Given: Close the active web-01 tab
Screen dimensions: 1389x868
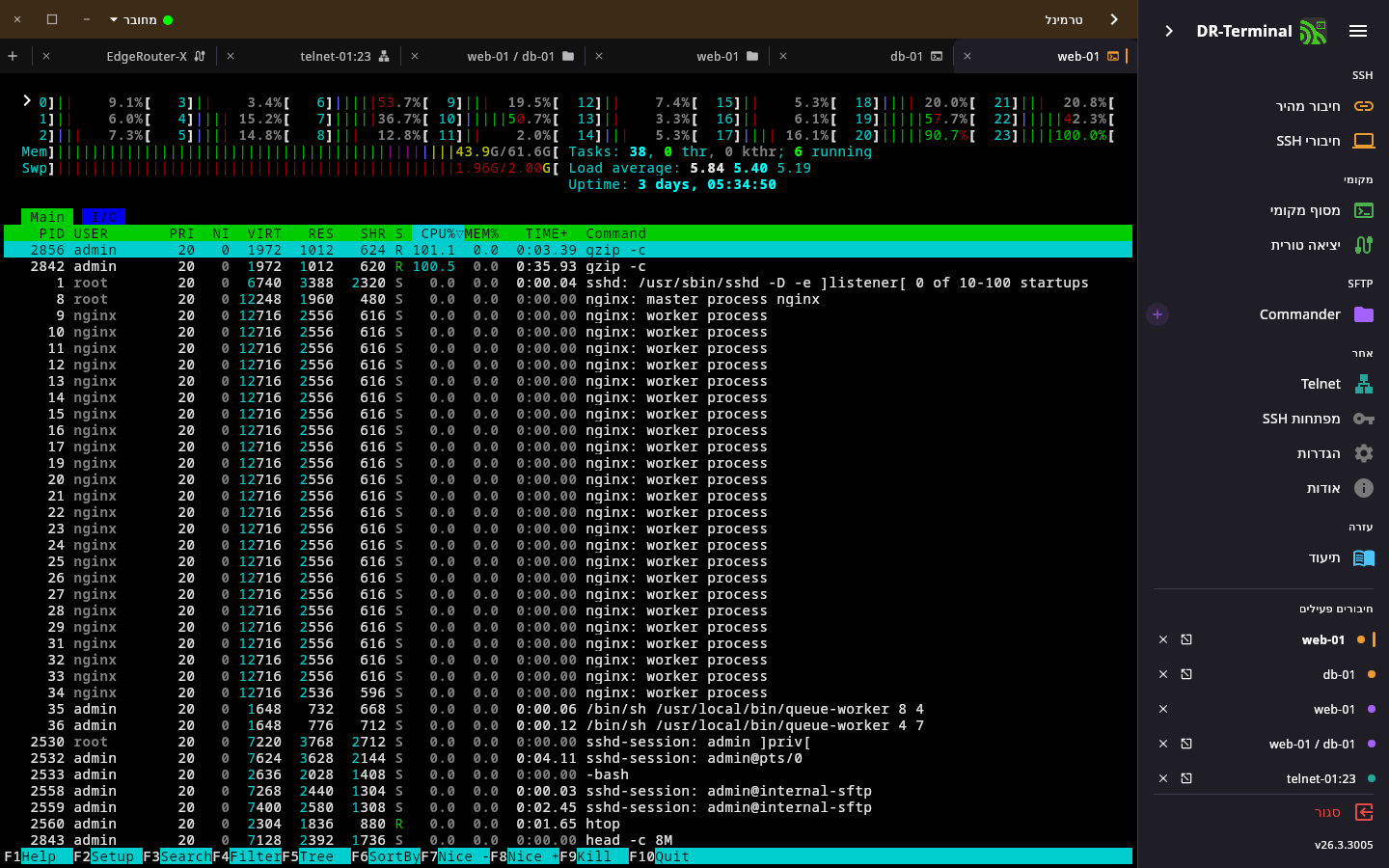Looking at the screenshot, I should tap(967, 56).
